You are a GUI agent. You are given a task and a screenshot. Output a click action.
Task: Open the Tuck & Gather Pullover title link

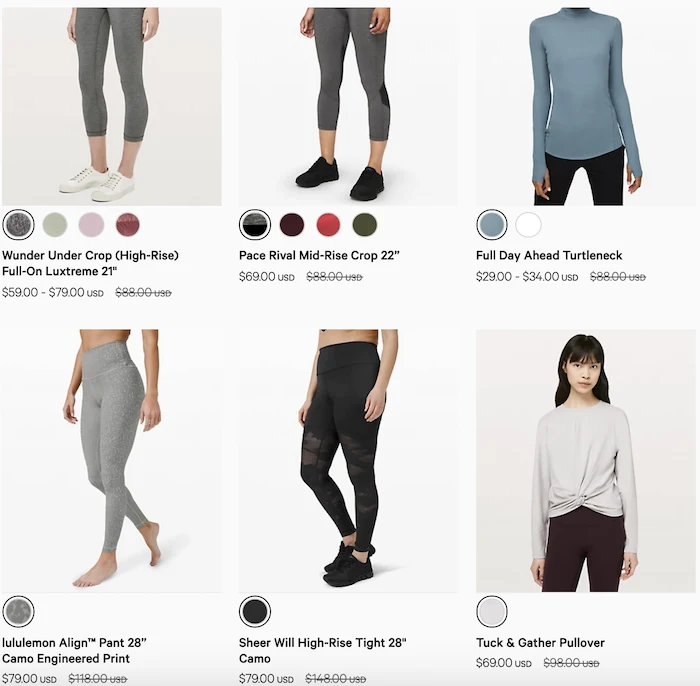point(540,643)
